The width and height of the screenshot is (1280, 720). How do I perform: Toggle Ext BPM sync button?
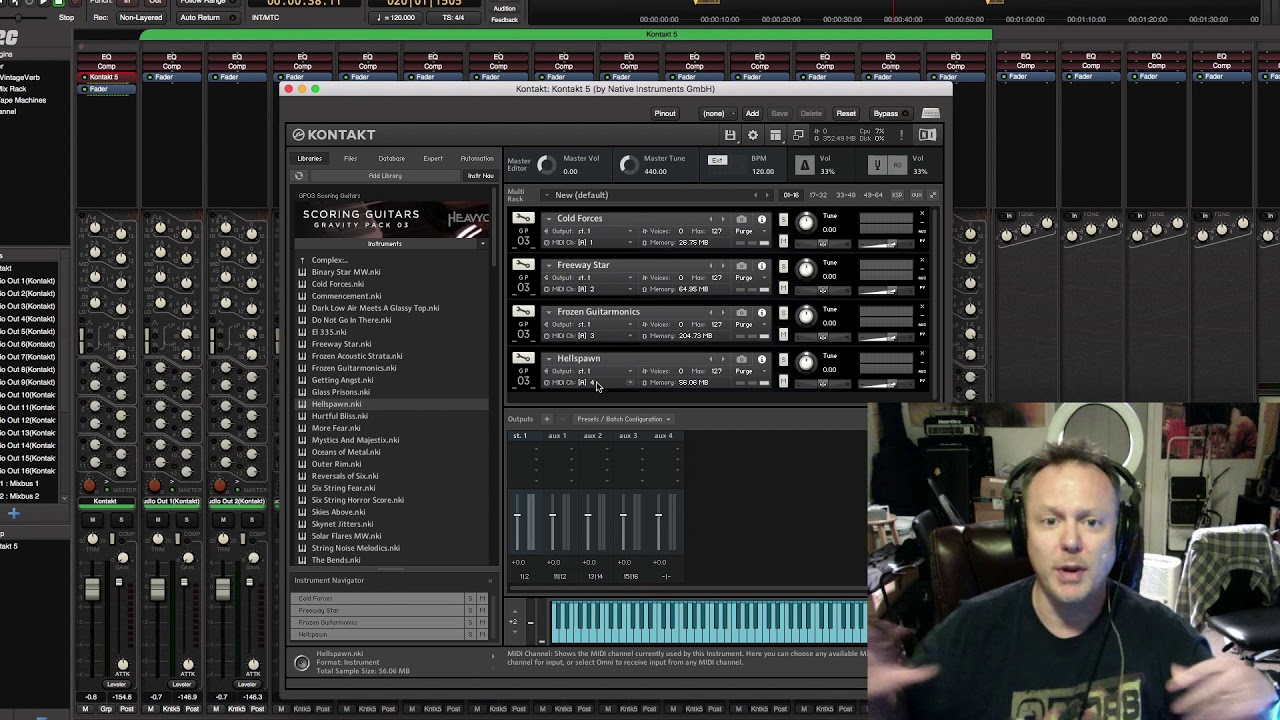click(717, 160)
